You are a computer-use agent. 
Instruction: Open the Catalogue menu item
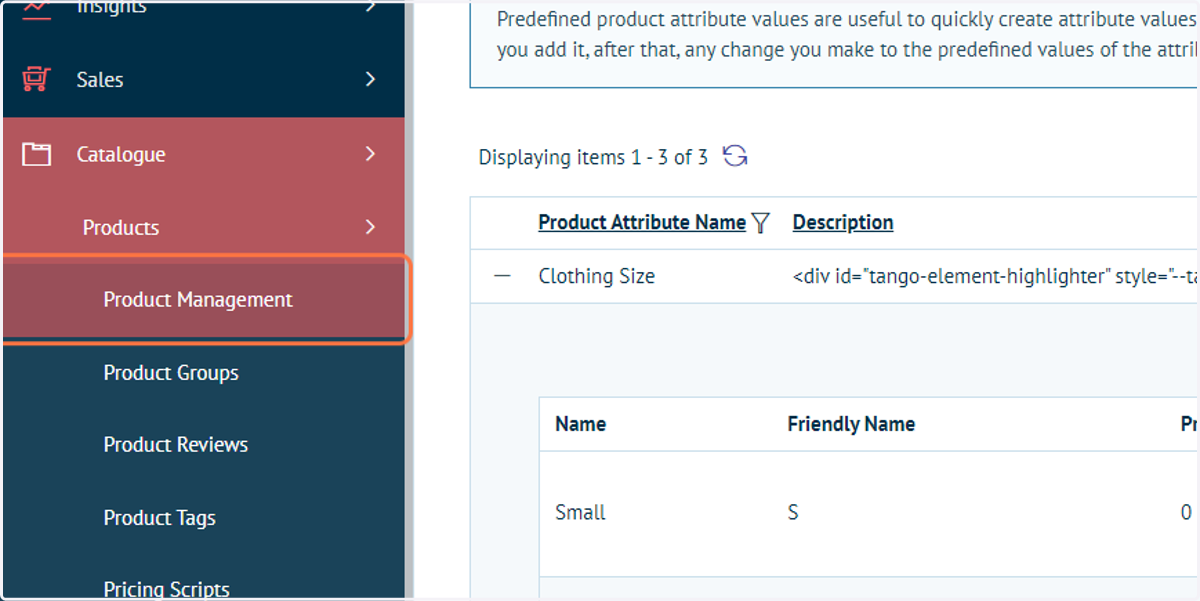(x=121, y=155)
